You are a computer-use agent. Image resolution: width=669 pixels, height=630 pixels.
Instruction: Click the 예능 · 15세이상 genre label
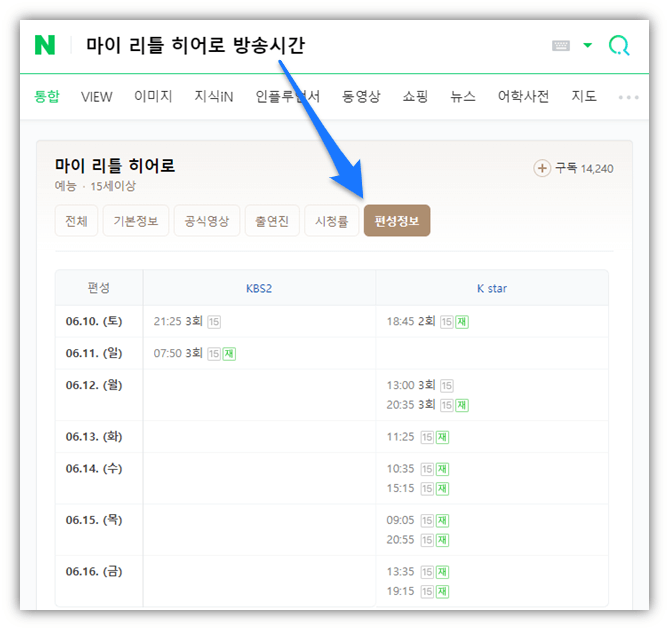95,186
